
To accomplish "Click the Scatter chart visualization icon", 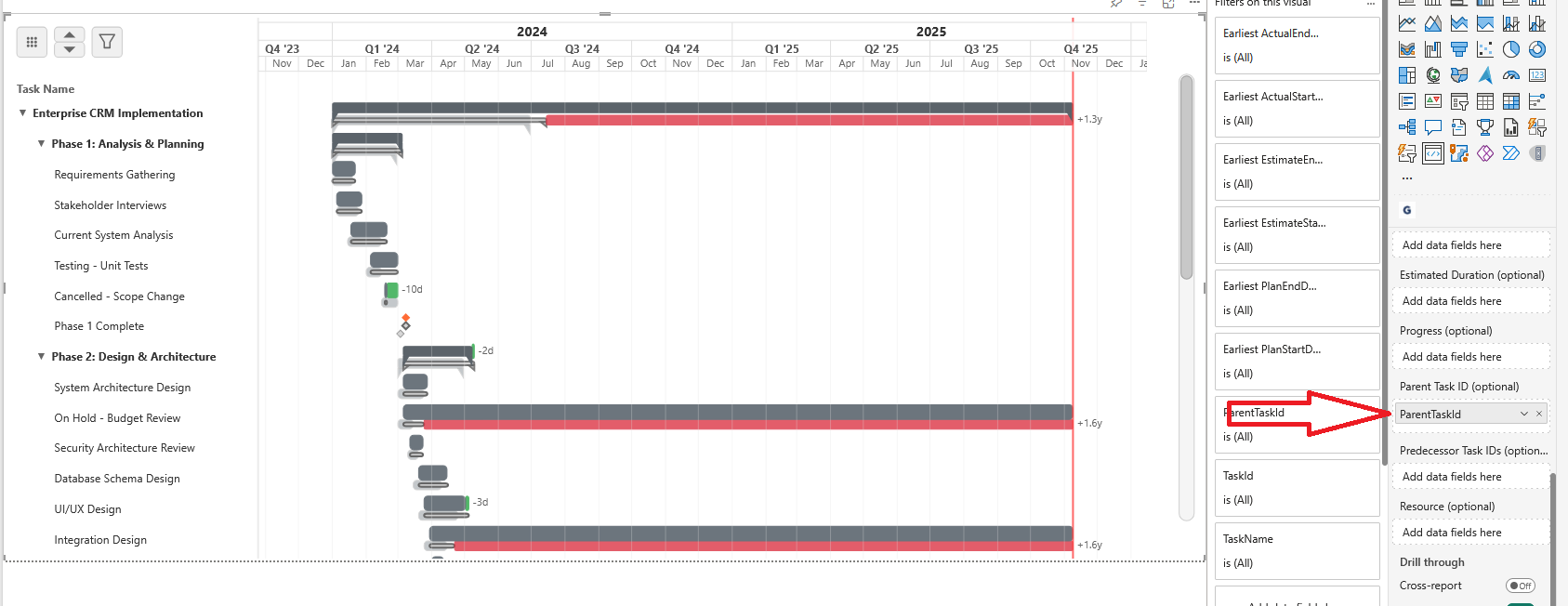I will tap(1485, 49).
